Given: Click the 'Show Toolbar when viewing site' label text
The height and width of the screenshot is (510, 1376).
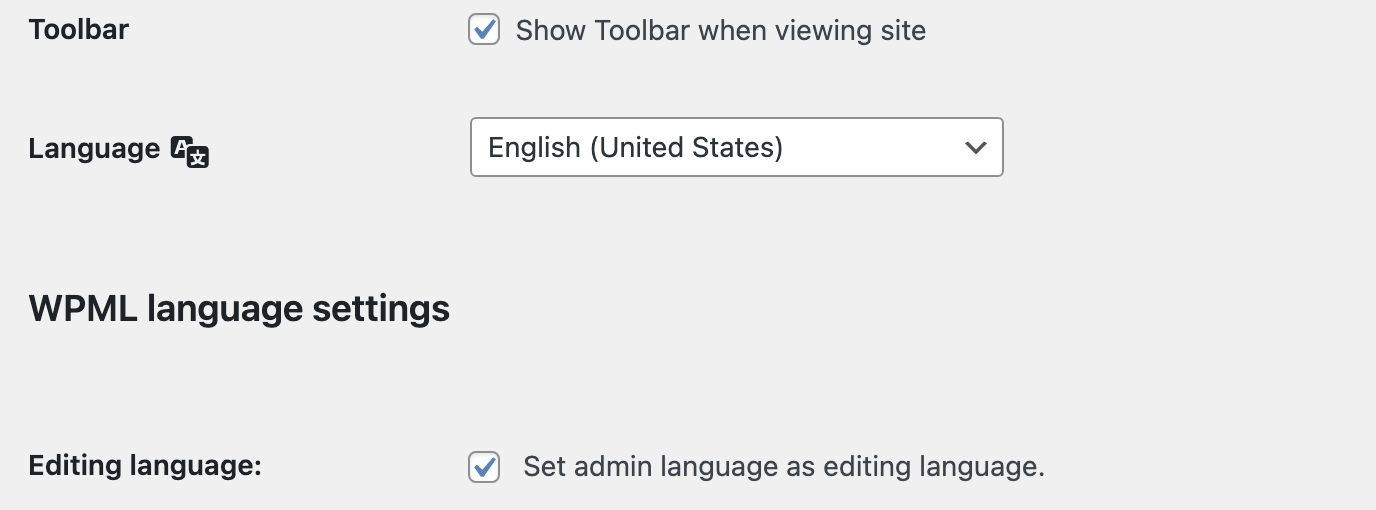Looking at the screenshot, I should 721,31.
